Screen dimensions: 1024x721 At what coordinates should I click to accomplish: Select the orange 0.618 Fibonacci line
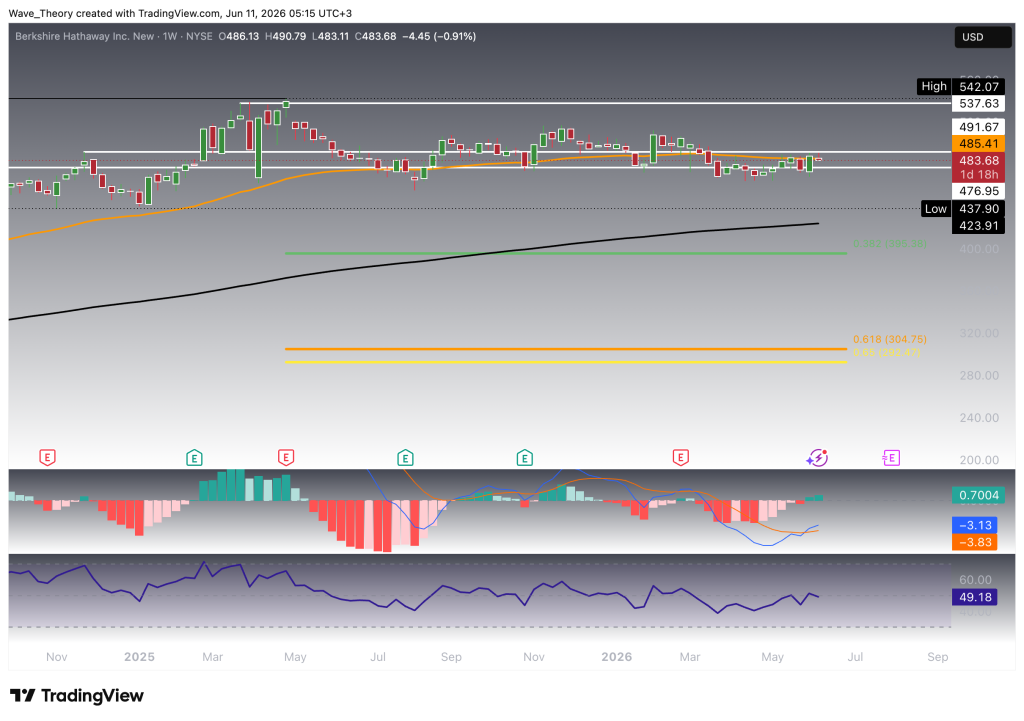(566, 349)
